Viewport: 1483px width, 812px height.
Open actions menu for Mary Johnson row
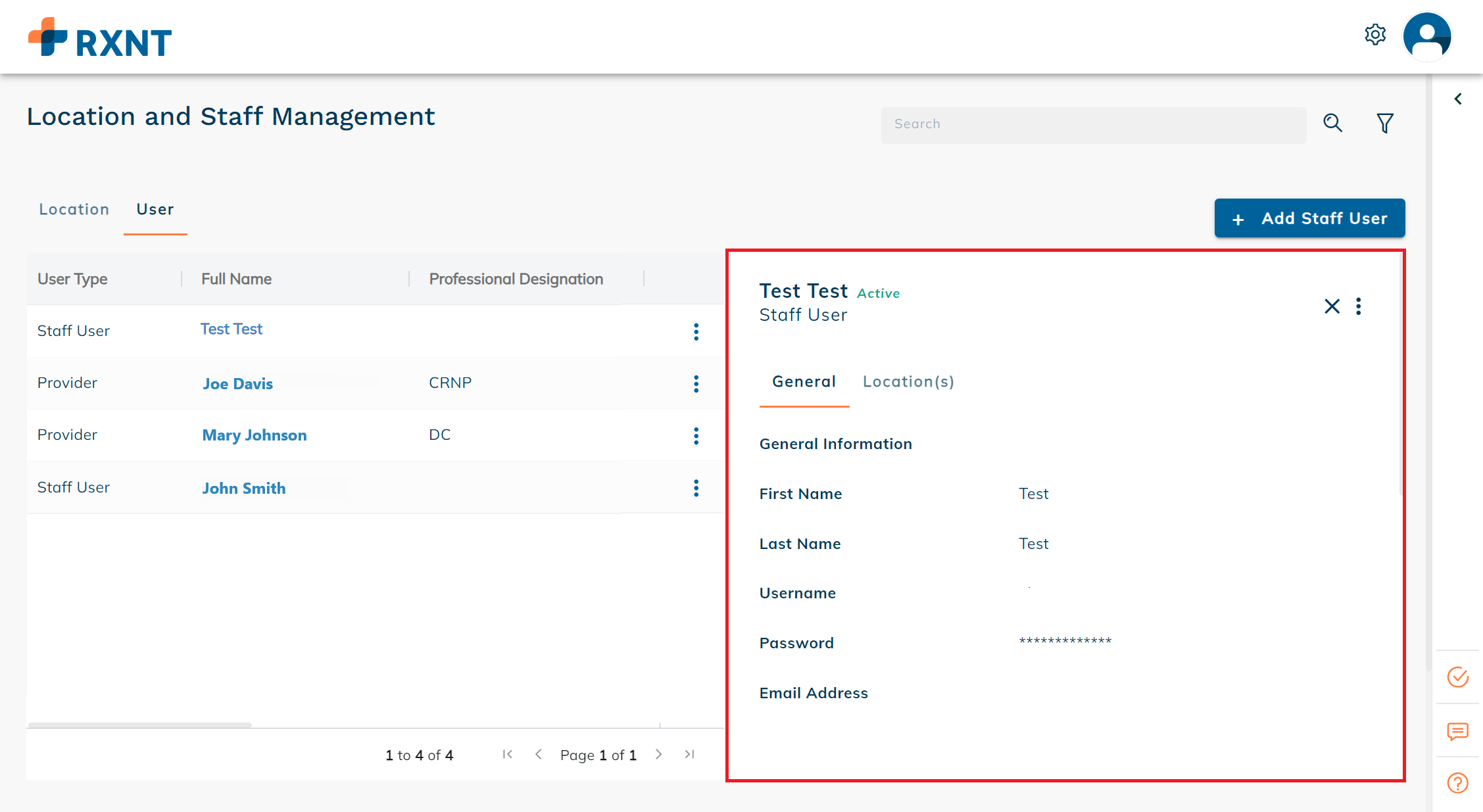point(696,436)
